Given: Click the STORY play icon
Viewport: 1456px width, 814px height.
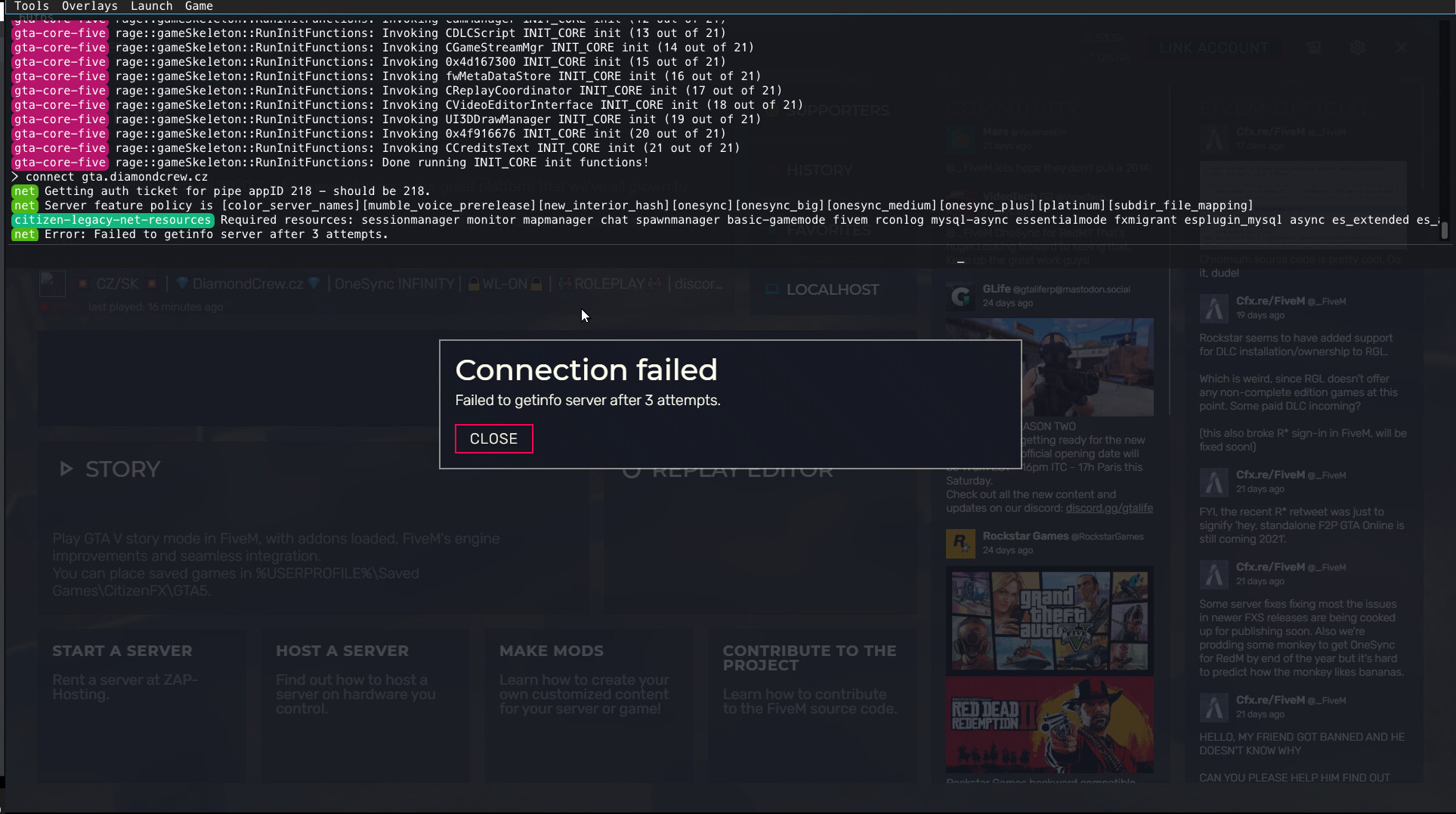Looking at the screenshot, I should click(66, 469).
